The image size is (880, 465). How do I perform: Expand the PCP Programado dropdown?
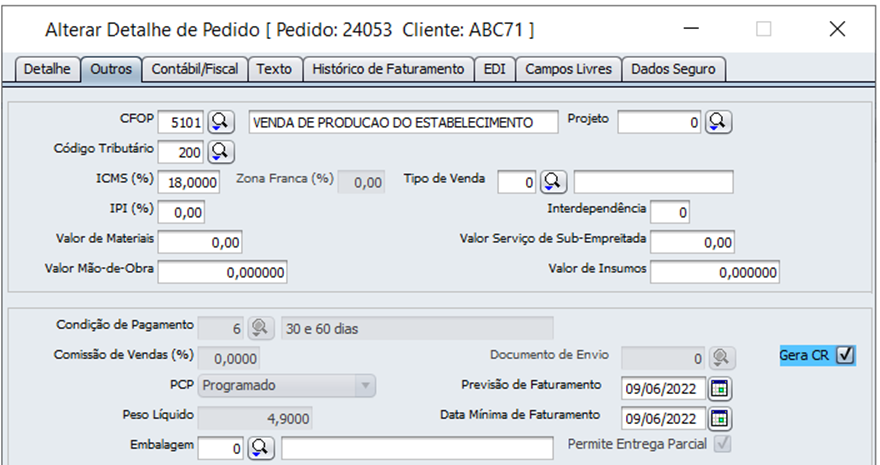coord(365,385)
